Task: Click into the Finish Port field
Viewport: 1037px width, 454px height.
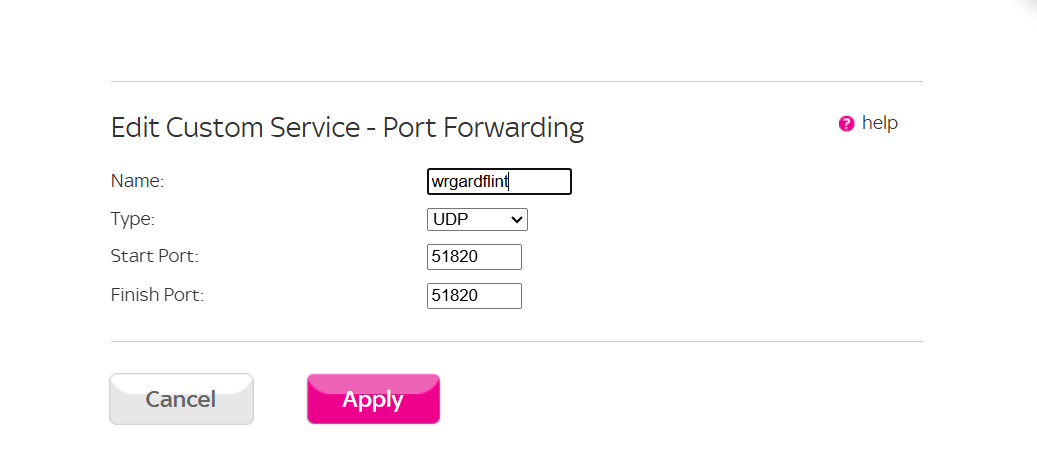Action: pyautogui.click(x=474, y=296)
